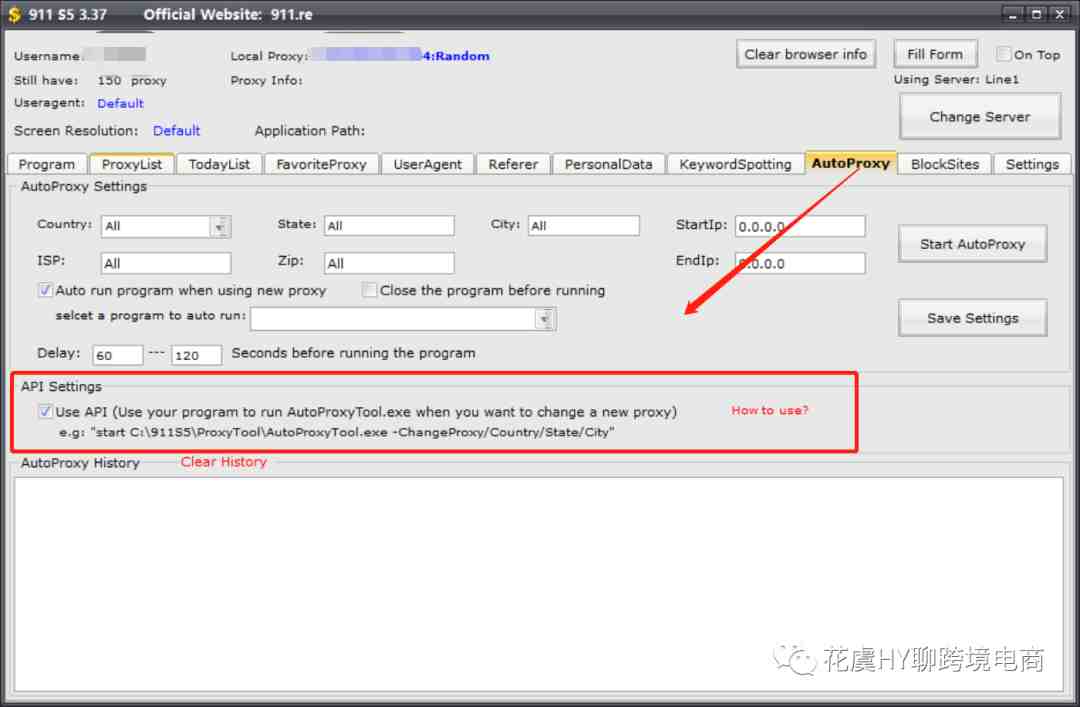This screenshot has height=707, width=1080.
Task: Open the PersonalData tab
Action: pyautogui.click(x=608, y=164)
